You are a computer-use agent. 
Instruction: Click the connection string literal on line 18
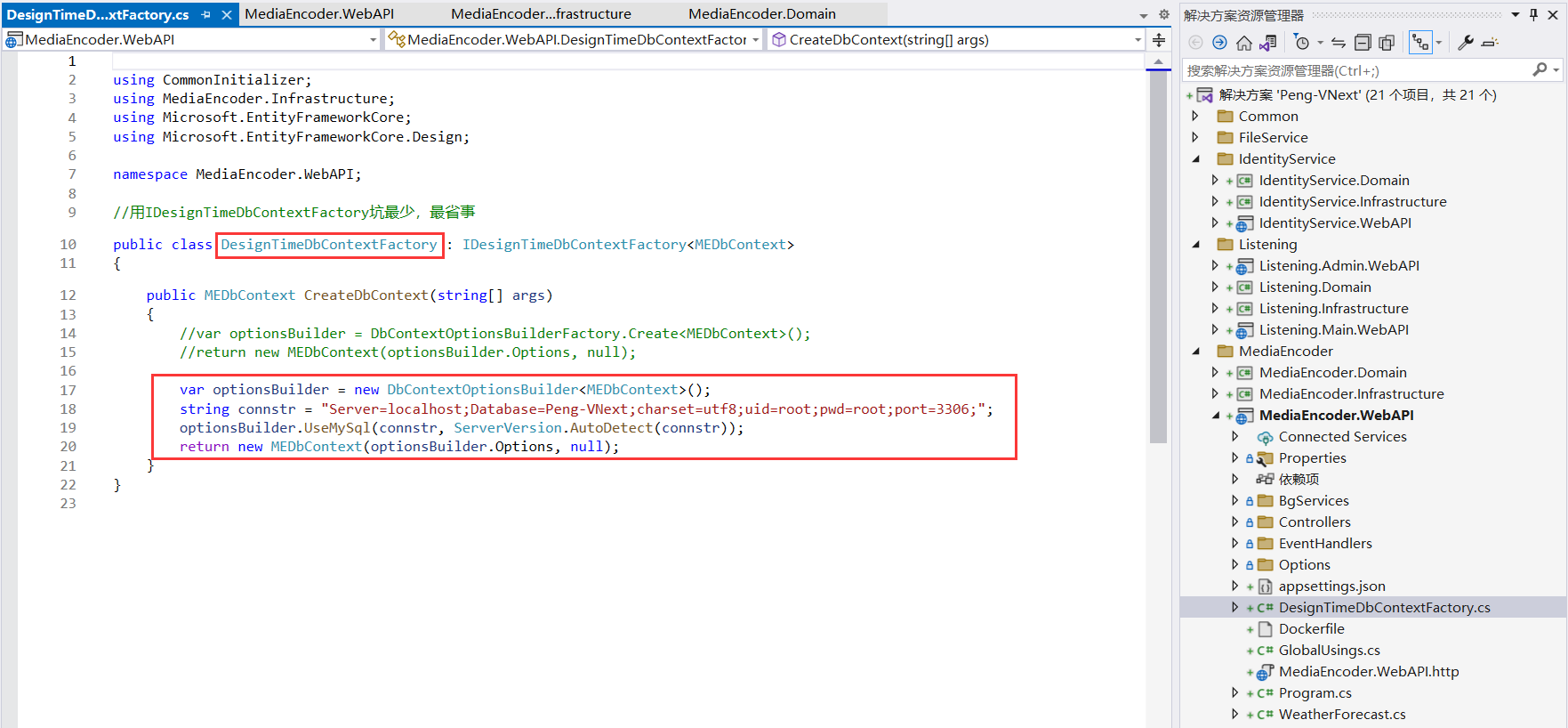click(653, 409)
